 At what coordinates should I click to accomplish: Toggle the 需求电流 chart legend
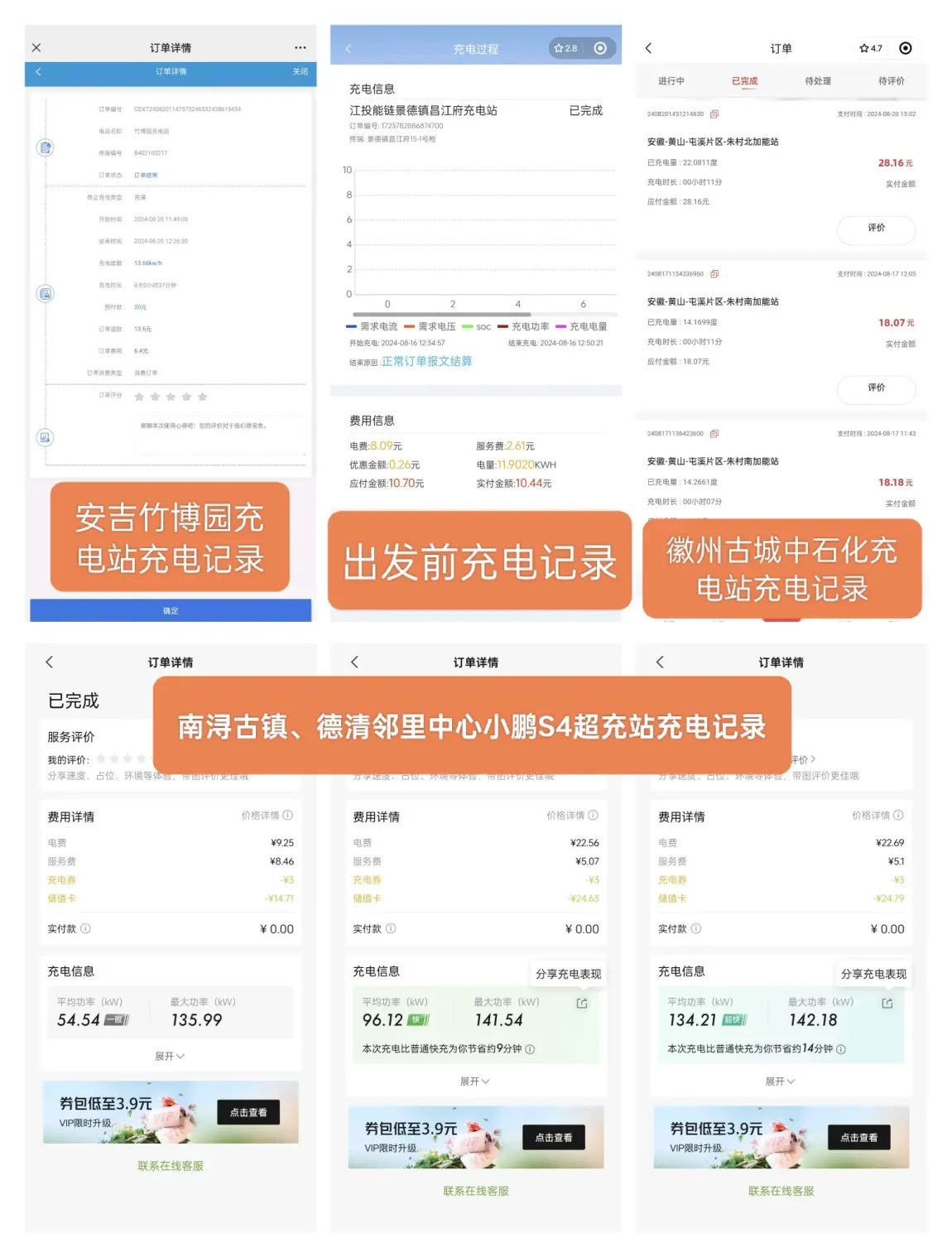(373, 327)
